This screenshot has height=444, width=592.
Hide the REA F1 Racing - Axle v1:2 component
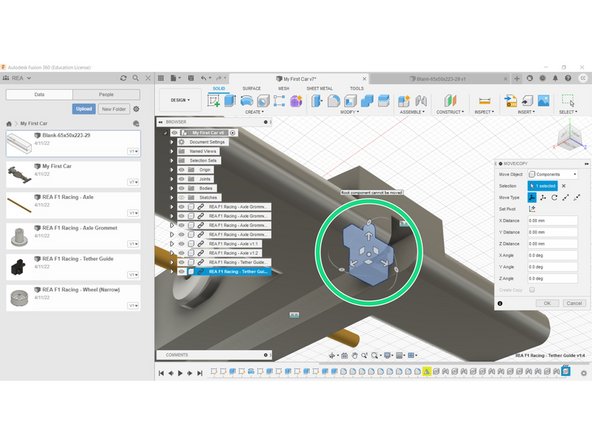pyautogui.click(x=182, y=253)
